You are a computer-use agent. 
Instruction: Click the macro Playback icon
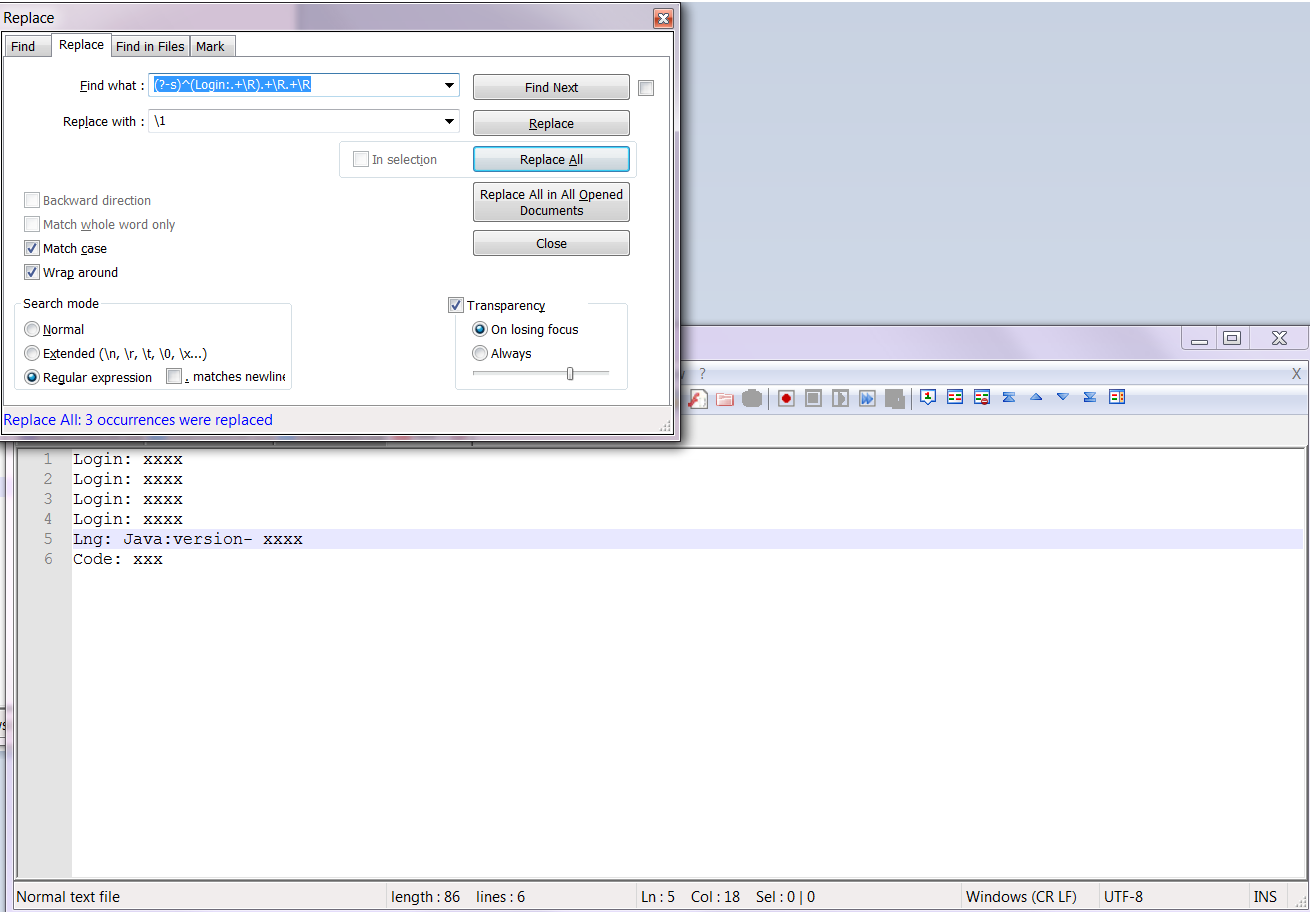pyautogui.click(x=840, y=398)
